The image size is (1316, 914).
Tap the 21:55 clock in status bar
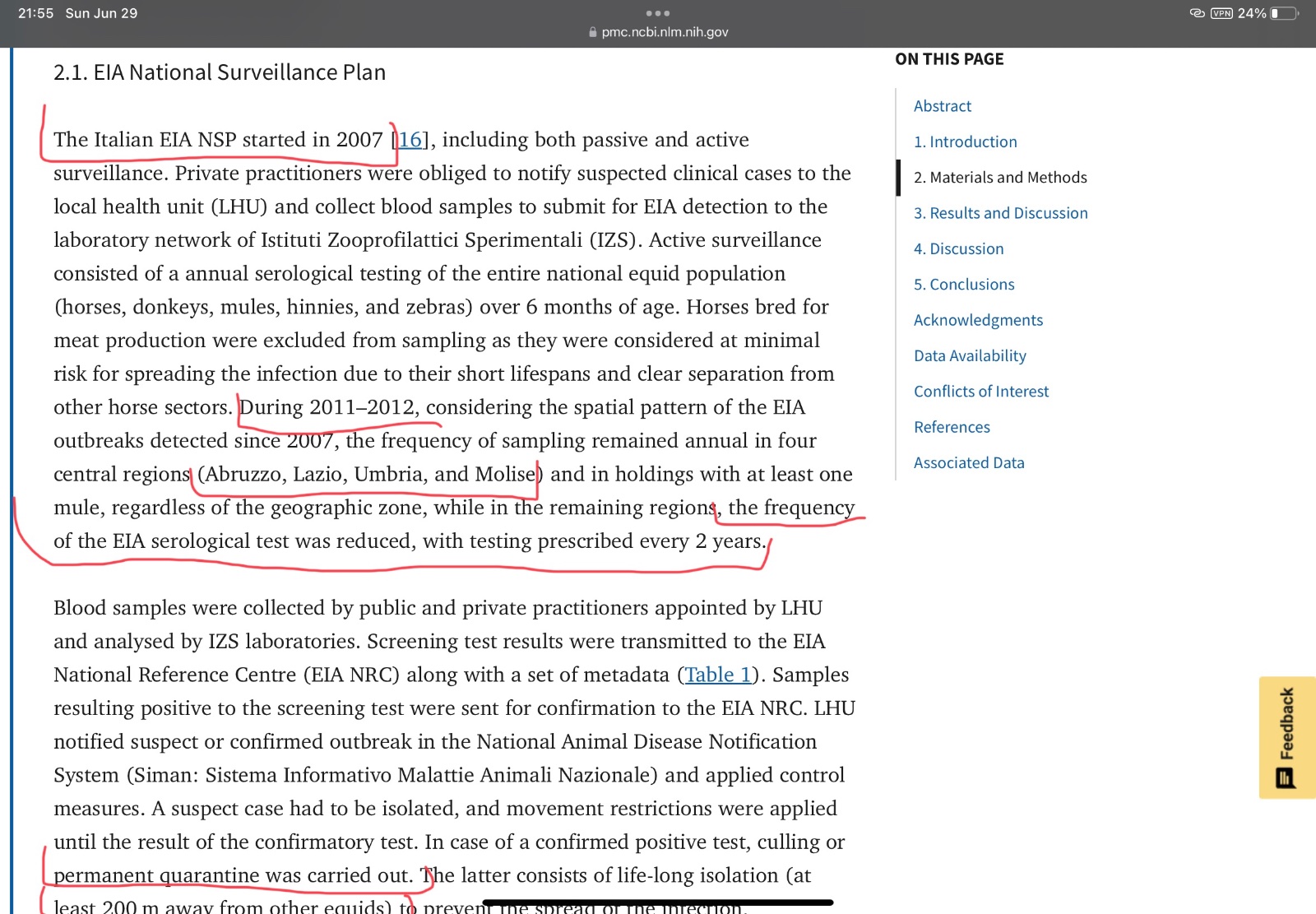tap(35, 13)
